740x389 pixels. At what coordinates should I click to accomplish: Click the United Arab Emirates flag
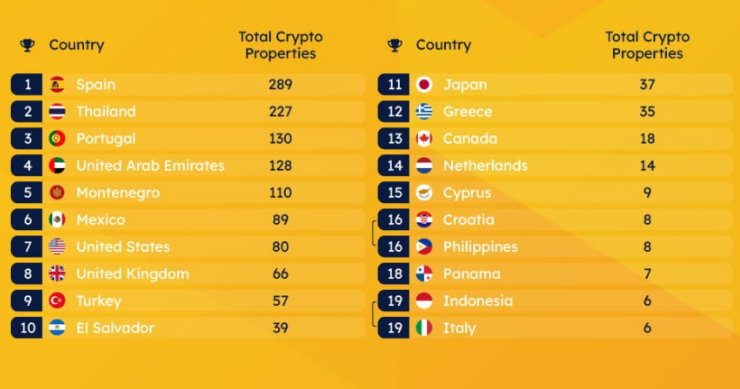[57, 166]
